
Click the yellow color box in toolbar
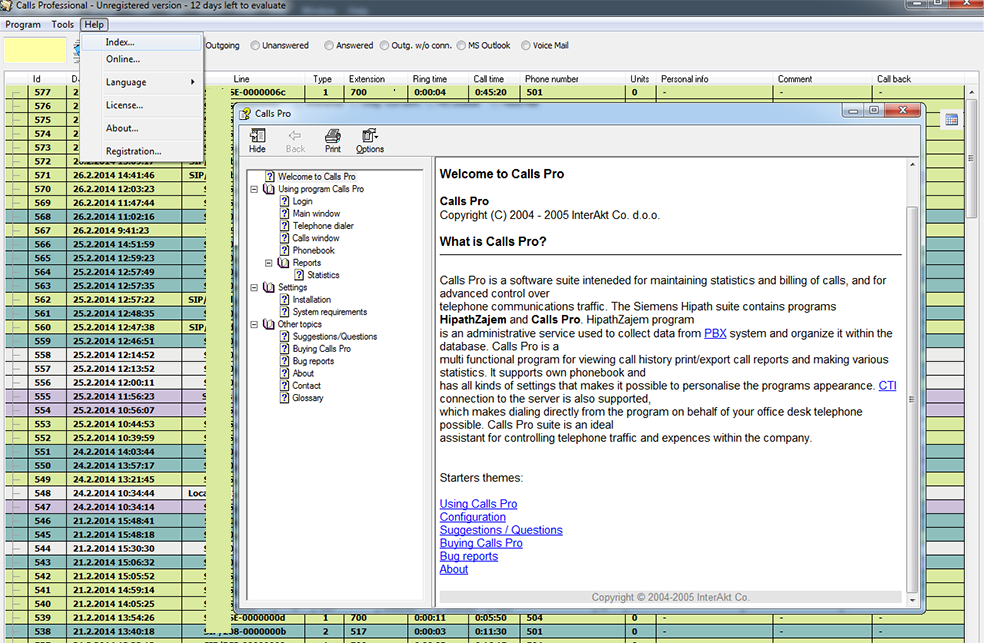[x=35, y=50]
